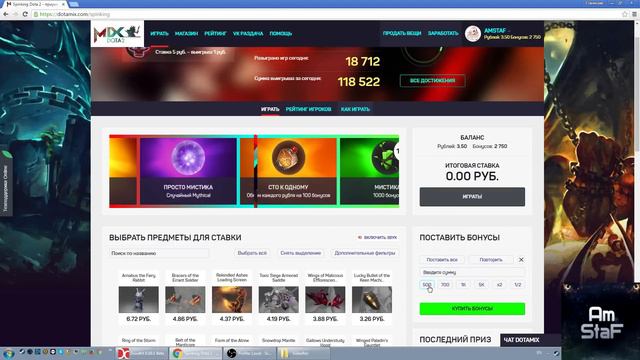Image resolution: width=640 pixels, height=360 pixels.
Task: Click the ПРОДАТЬ ВЕЩИ link
Action: [402, 33]
